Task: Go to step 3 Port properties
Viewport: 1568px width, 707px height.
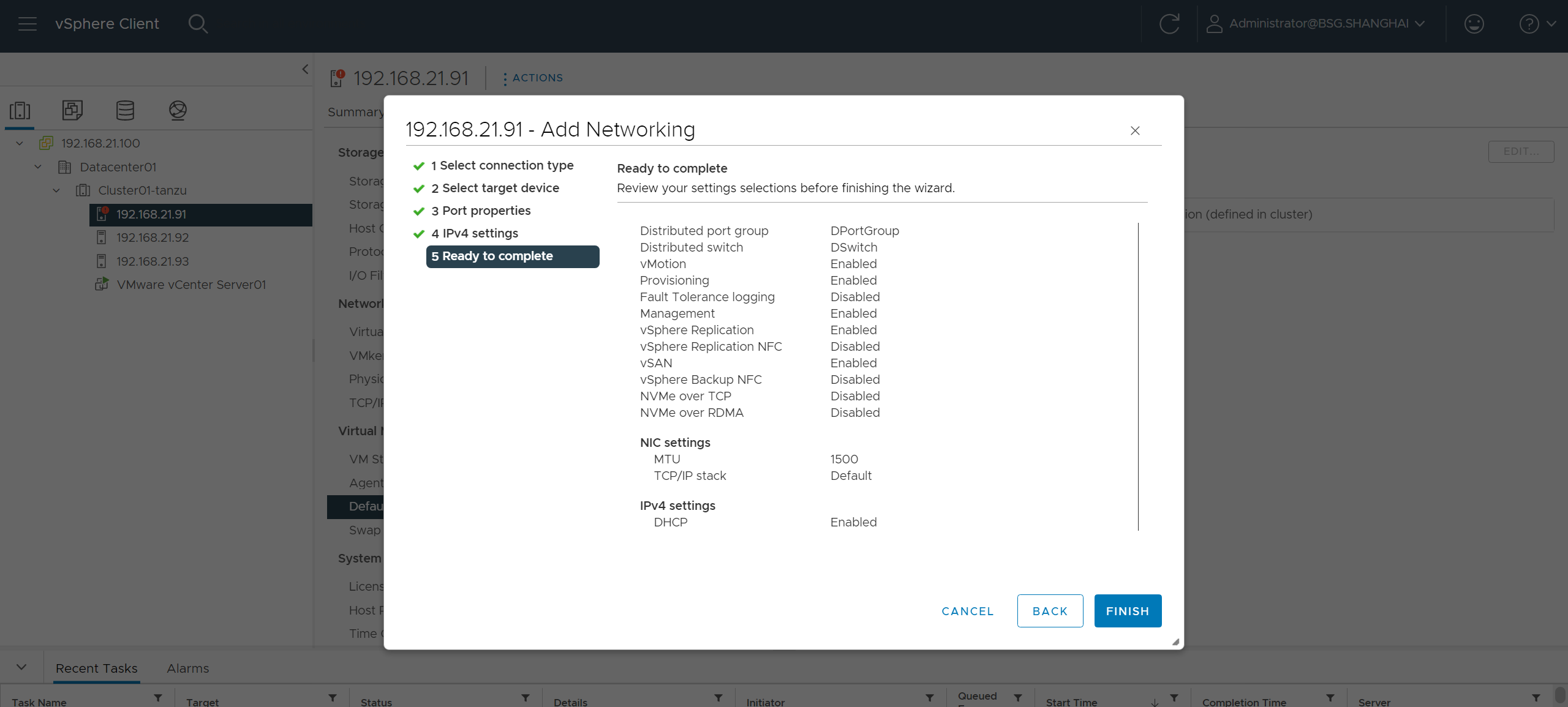Action: 486,211
